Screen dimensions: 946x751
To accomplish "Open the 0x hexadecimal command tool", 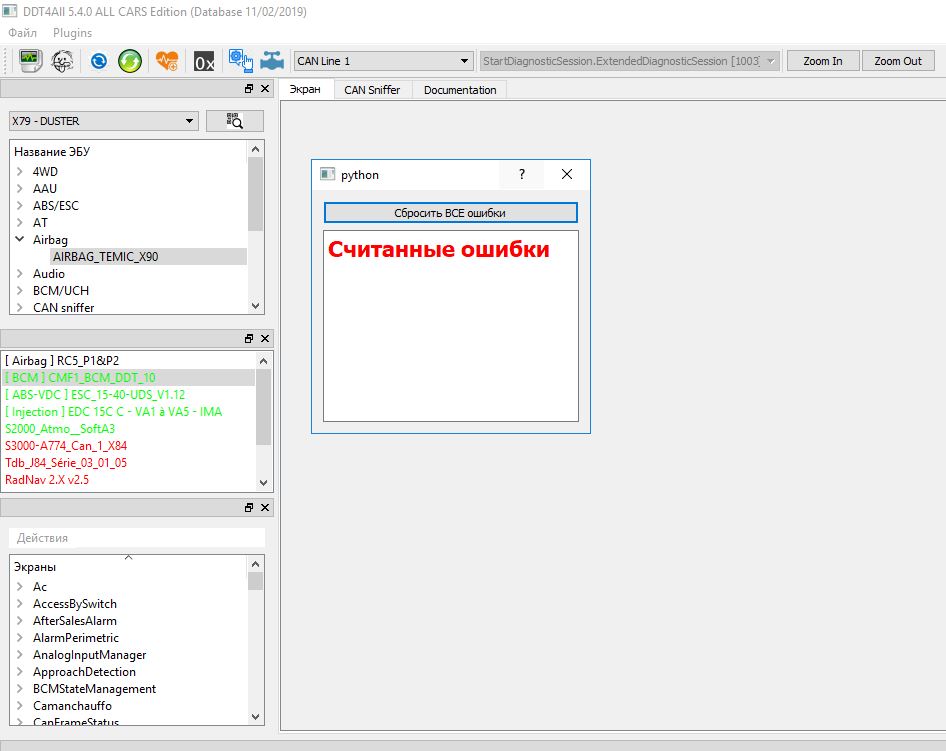I will click(x=204, y=61).
